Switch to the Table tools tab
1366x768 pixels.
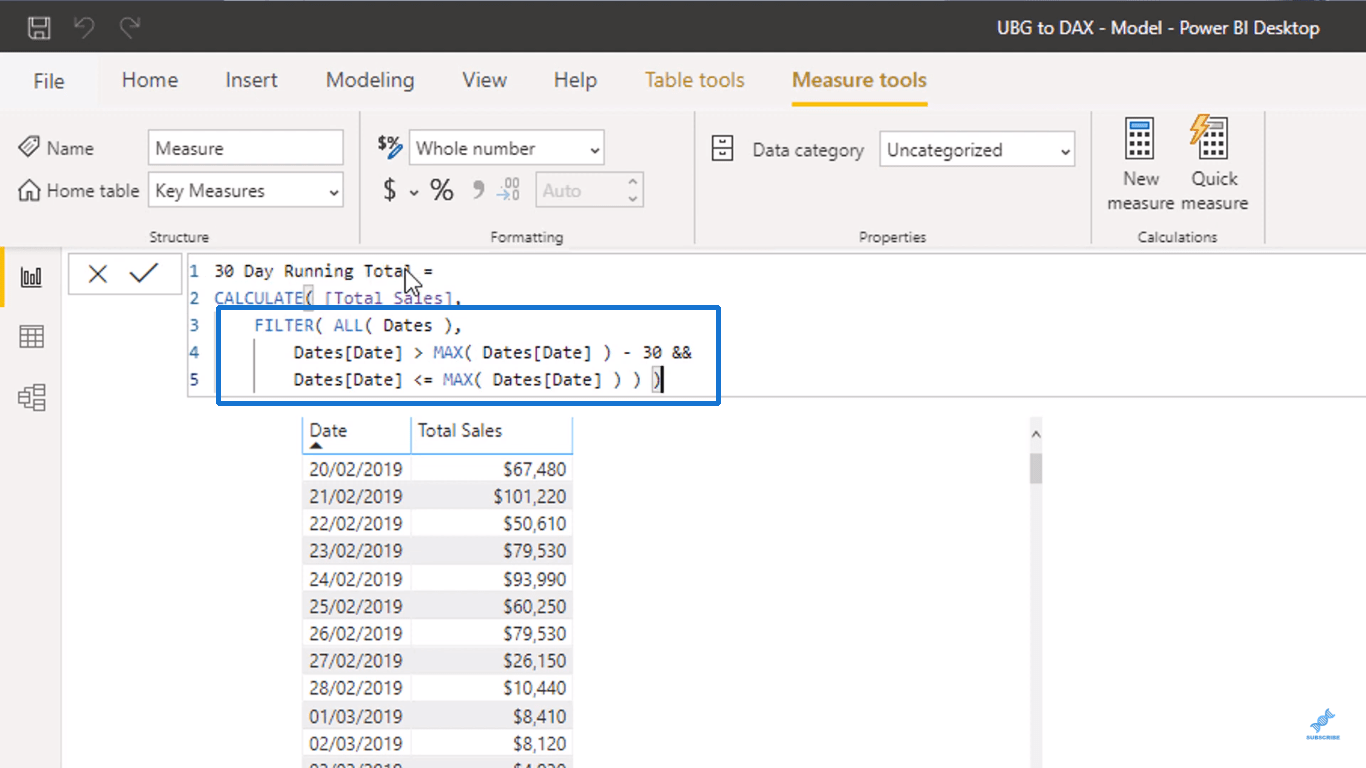pyautogui.click(x=695, y=80)
